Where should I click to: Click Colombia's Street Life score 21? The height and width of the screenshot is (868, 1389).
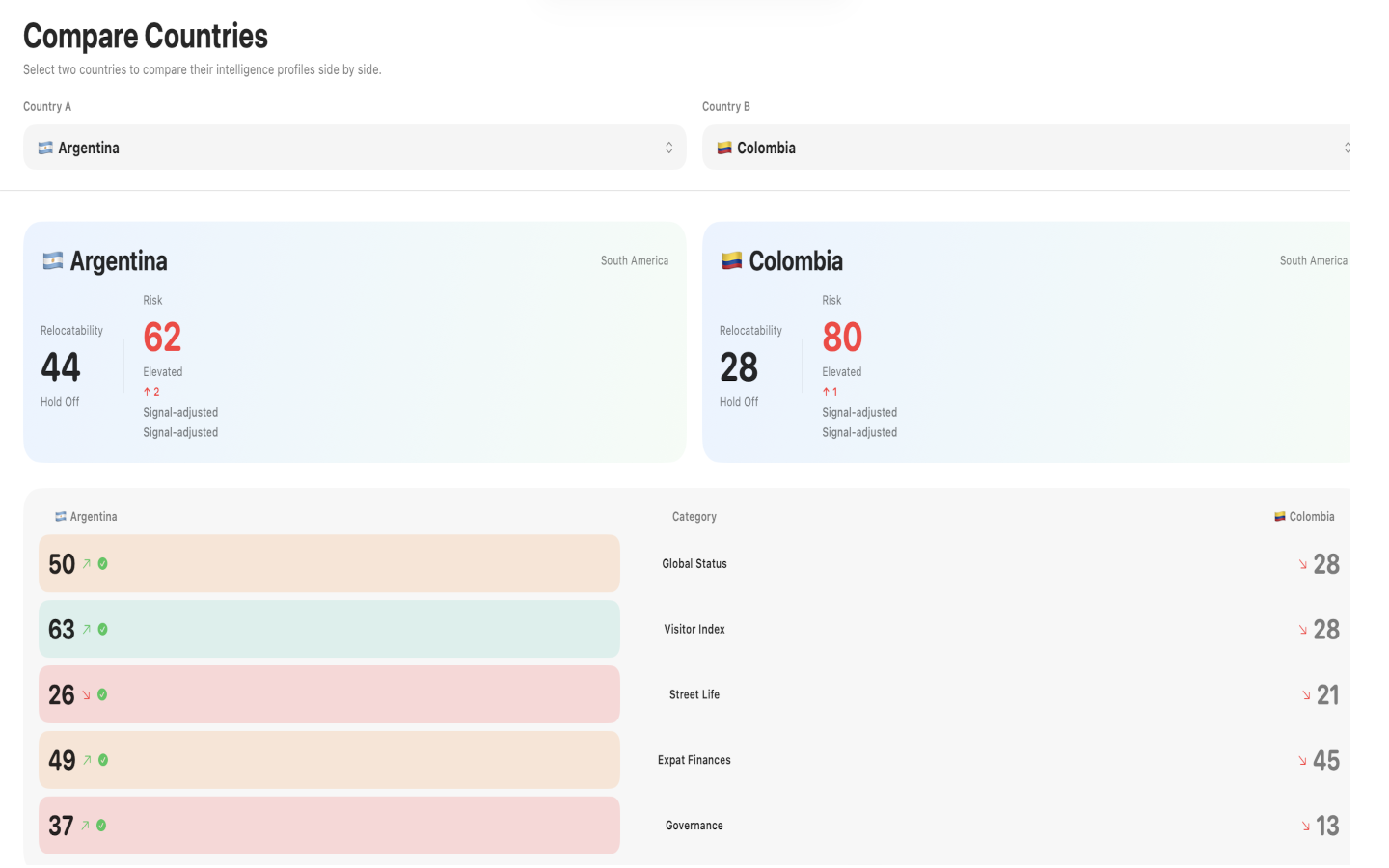pos(1328,695)
